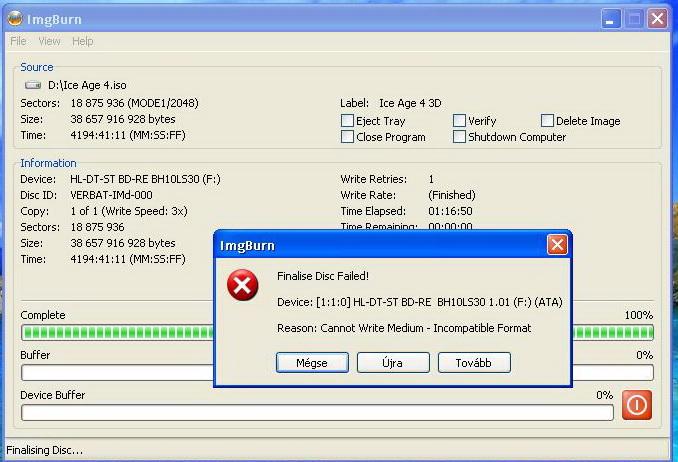Click the Buffer progress bar
678x462 pixels.
337,372
